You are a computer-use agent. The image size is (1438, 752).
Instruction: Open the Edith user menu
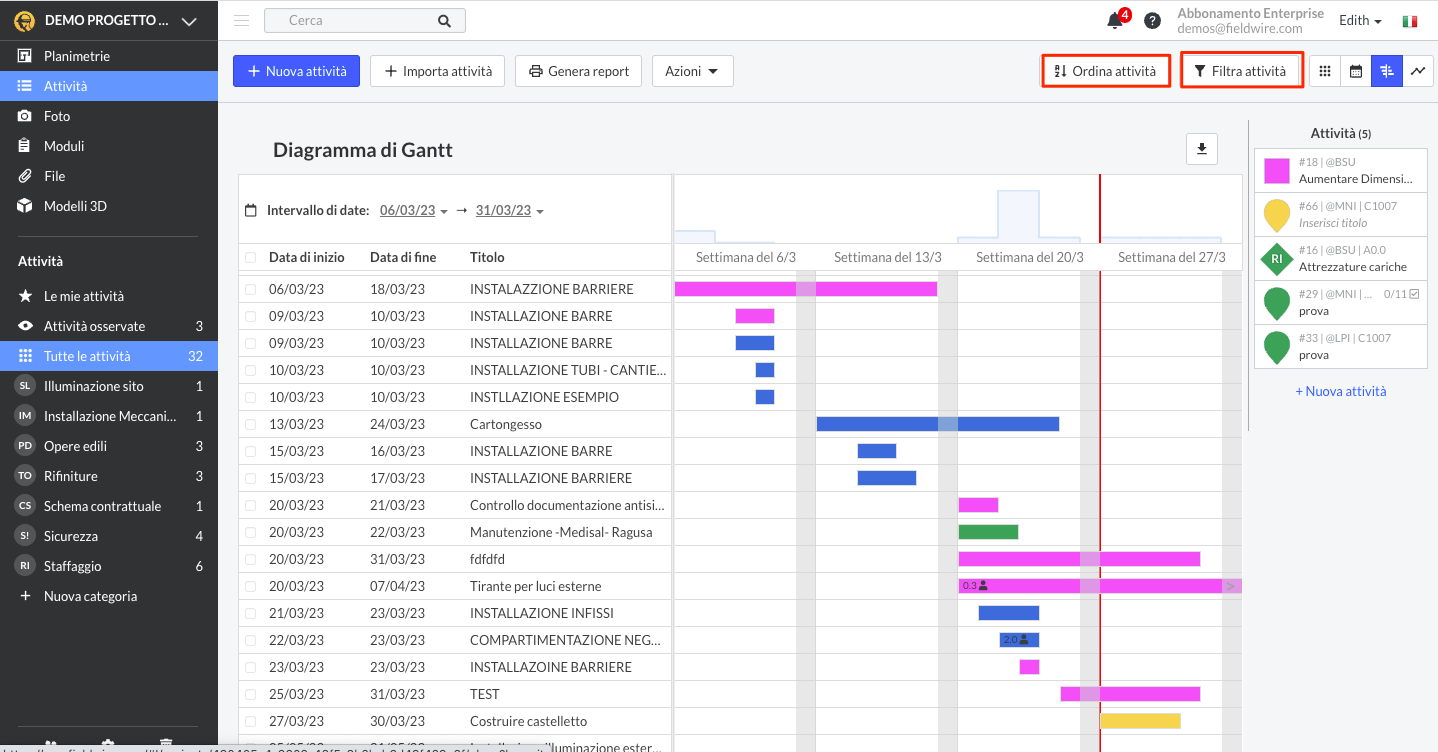pos(1360,21)
